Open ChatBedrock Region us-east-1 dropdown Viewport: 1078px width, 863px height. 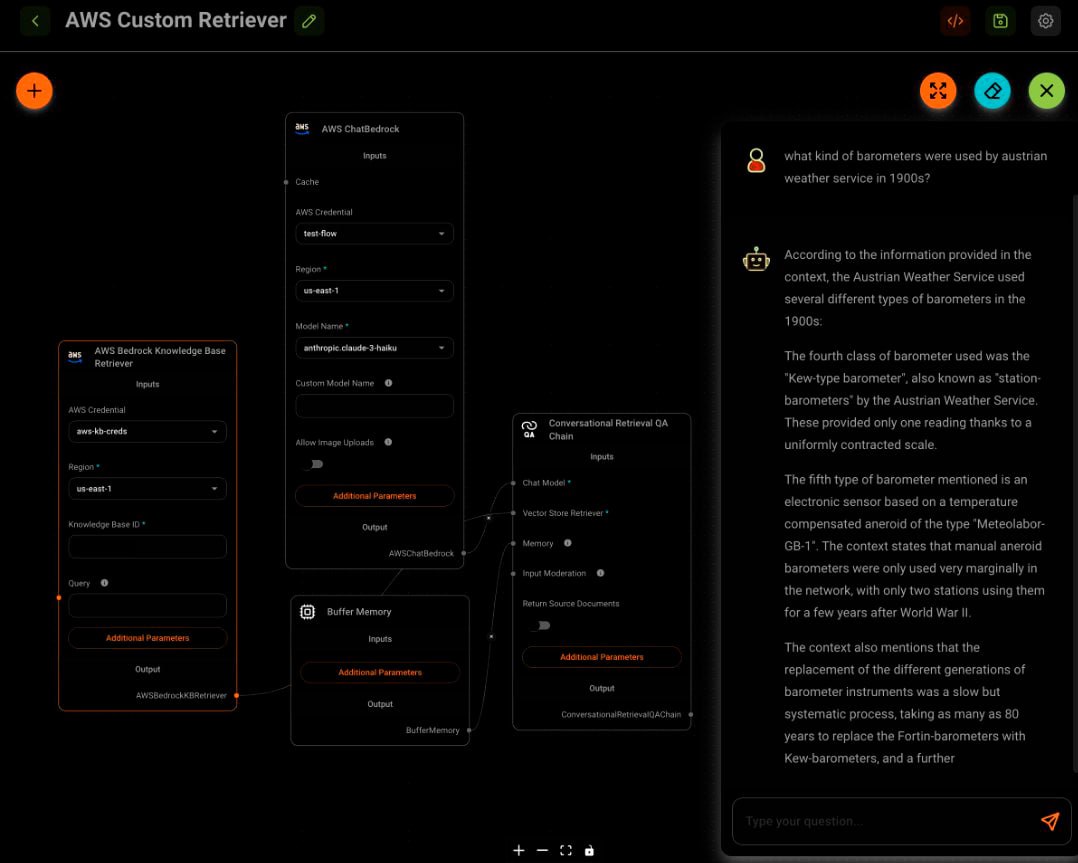click(x=374, y=291)
